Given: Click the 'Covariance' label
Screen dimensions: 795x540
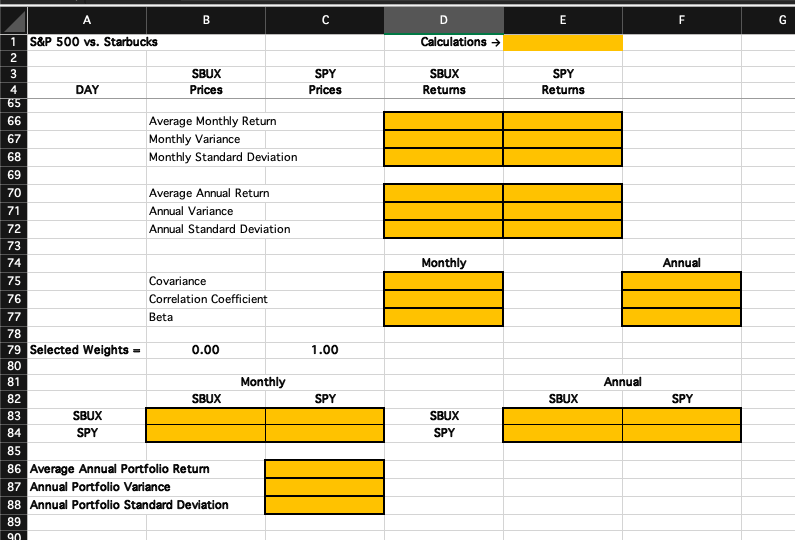Looking at the screenshot, I should (177, 281).
